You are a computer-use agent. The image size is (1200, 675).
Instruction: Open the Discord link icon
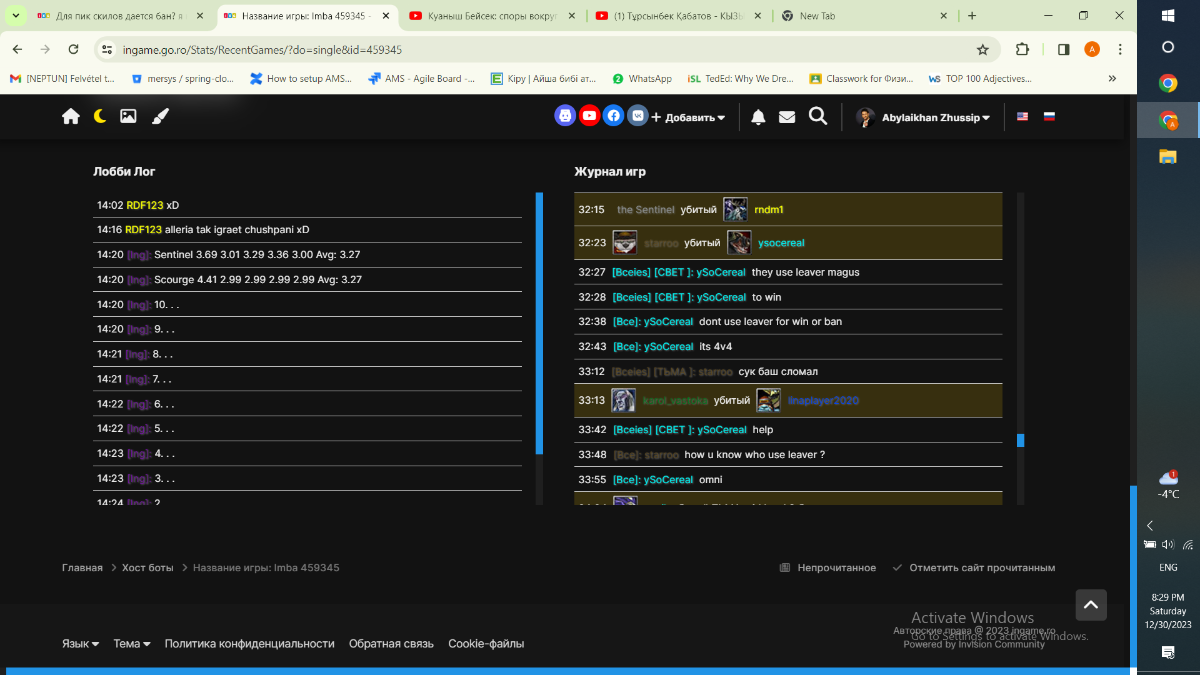click(565, 116)
